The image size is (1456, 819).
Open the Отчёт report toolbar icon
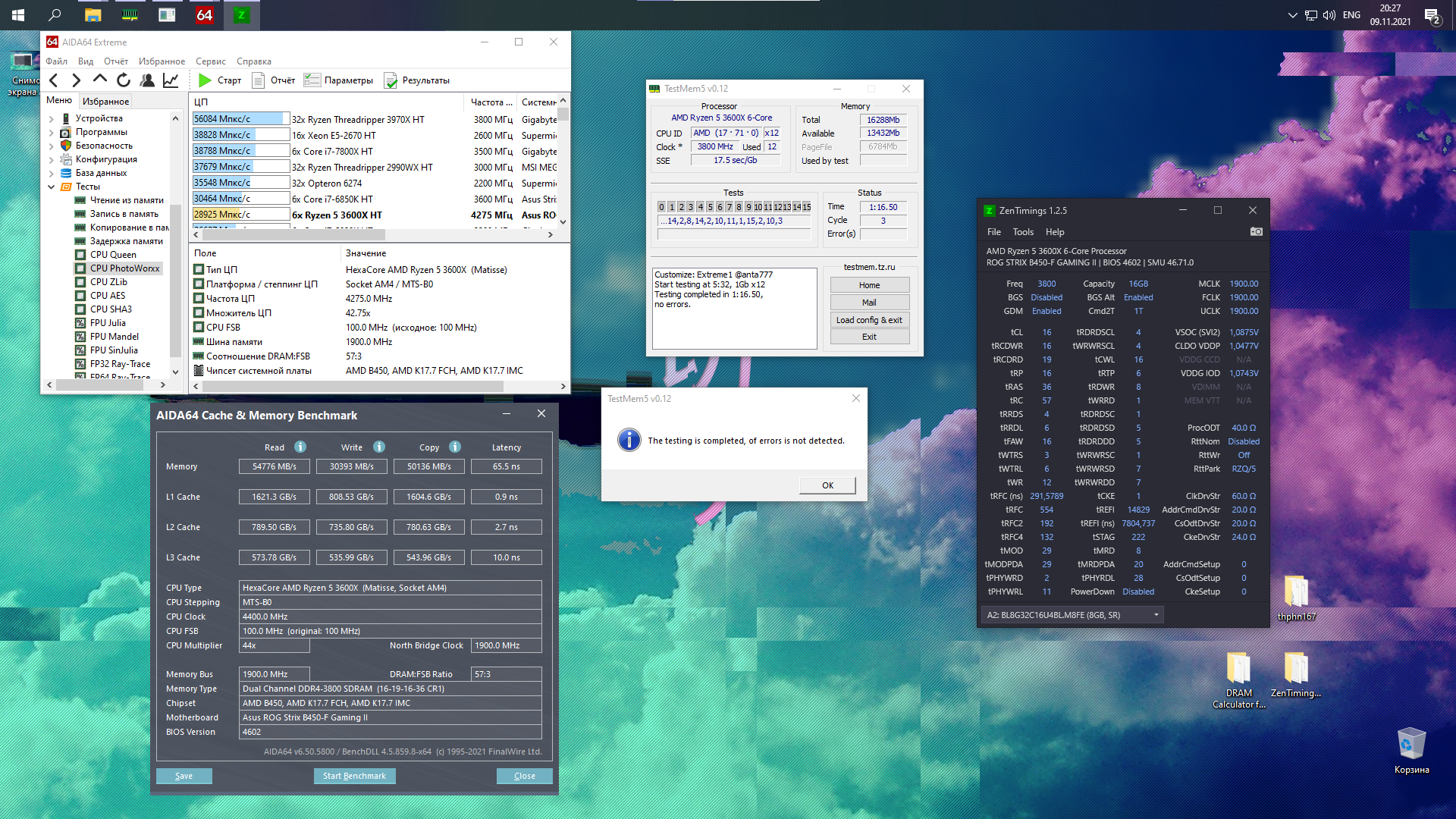point(259,80)
